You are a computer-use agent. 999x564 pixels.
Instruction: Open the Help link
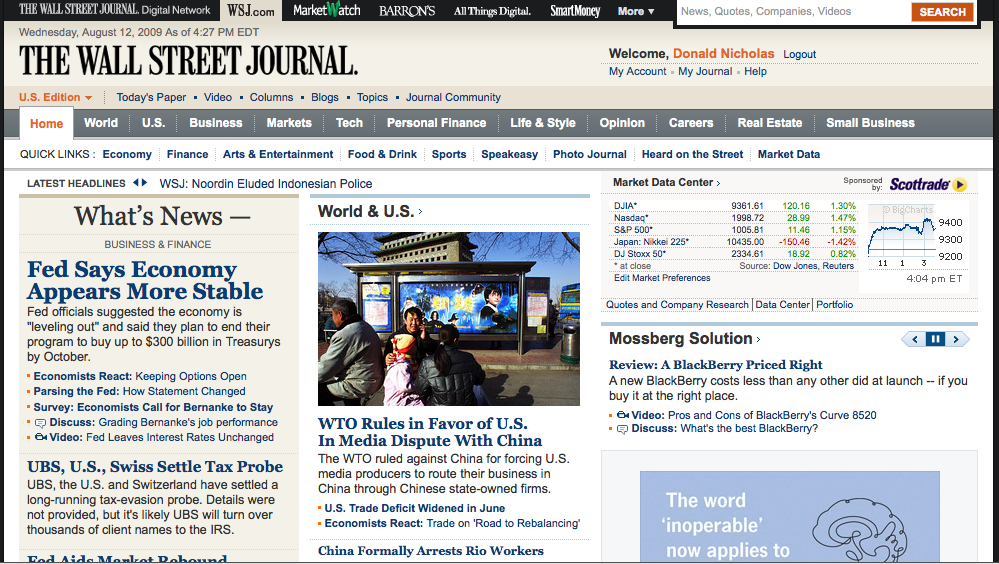point(755,71)
